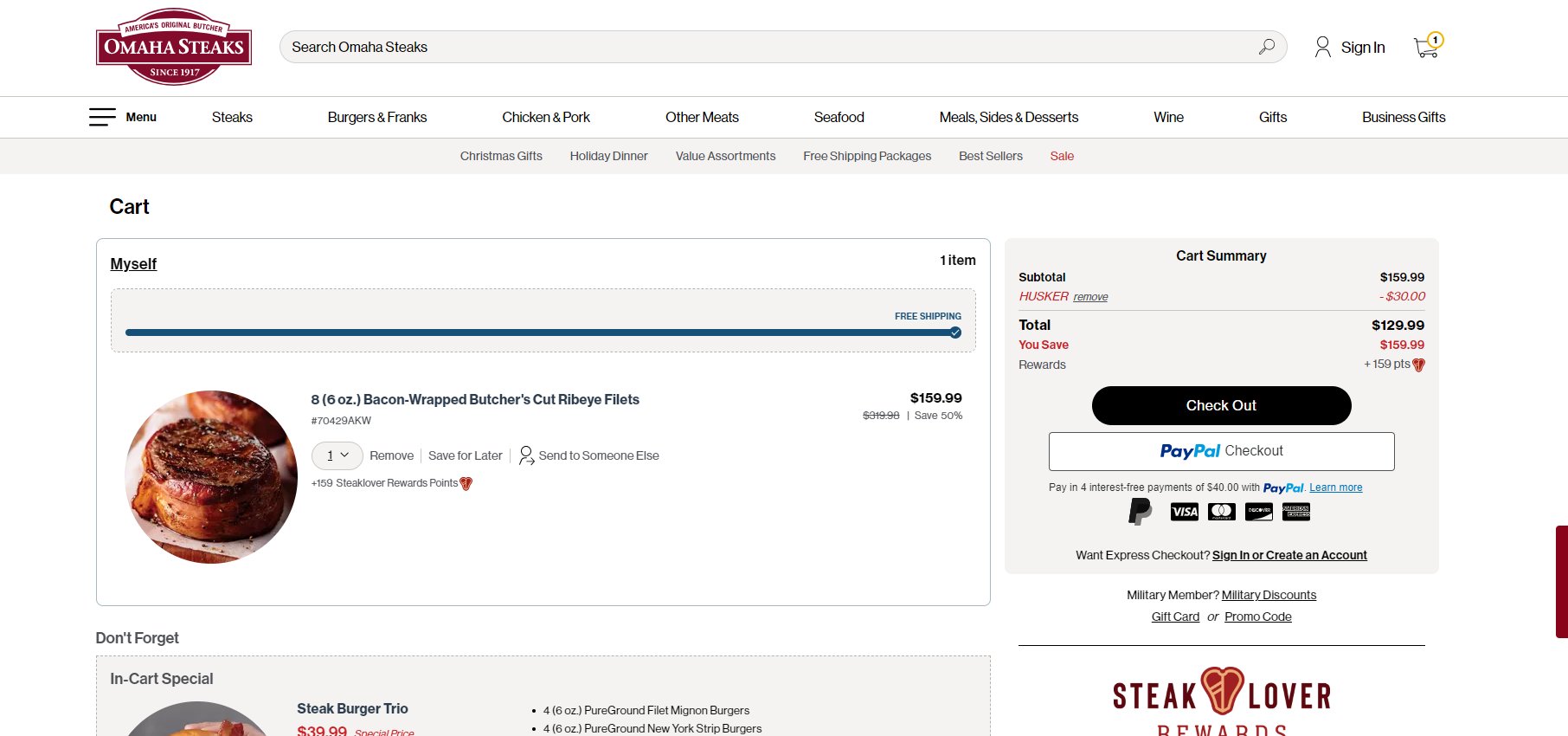This screenshot has height=736, width=1568.
Task: Click the Sign In person icon
Action: pos(1322,47)
